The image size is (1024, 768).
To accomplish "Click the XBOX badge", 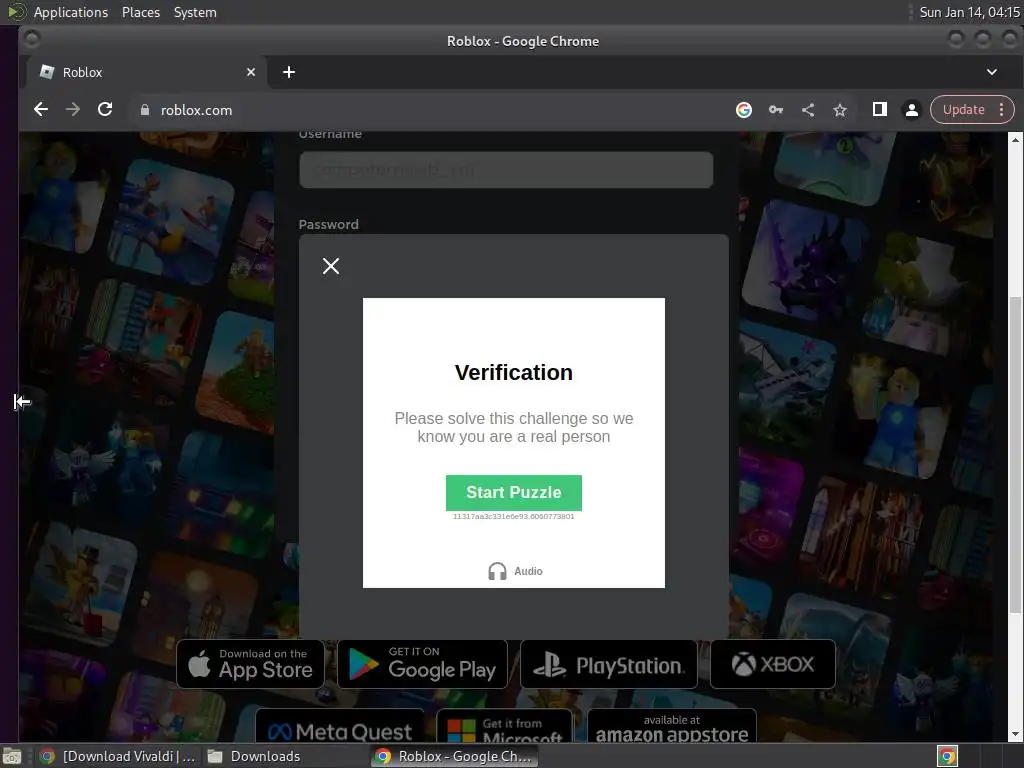I will click(773, 664).
